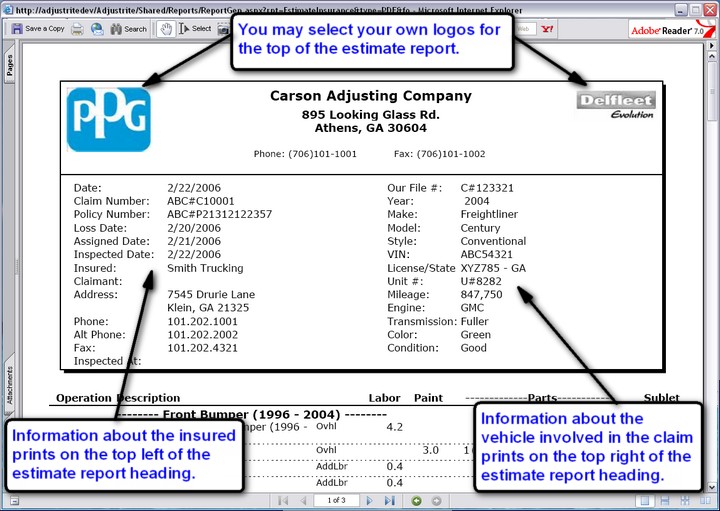Click the color value 'Green'
This screenshot has height=511, width=720.
pyautogui.click(x=476, y=335)
